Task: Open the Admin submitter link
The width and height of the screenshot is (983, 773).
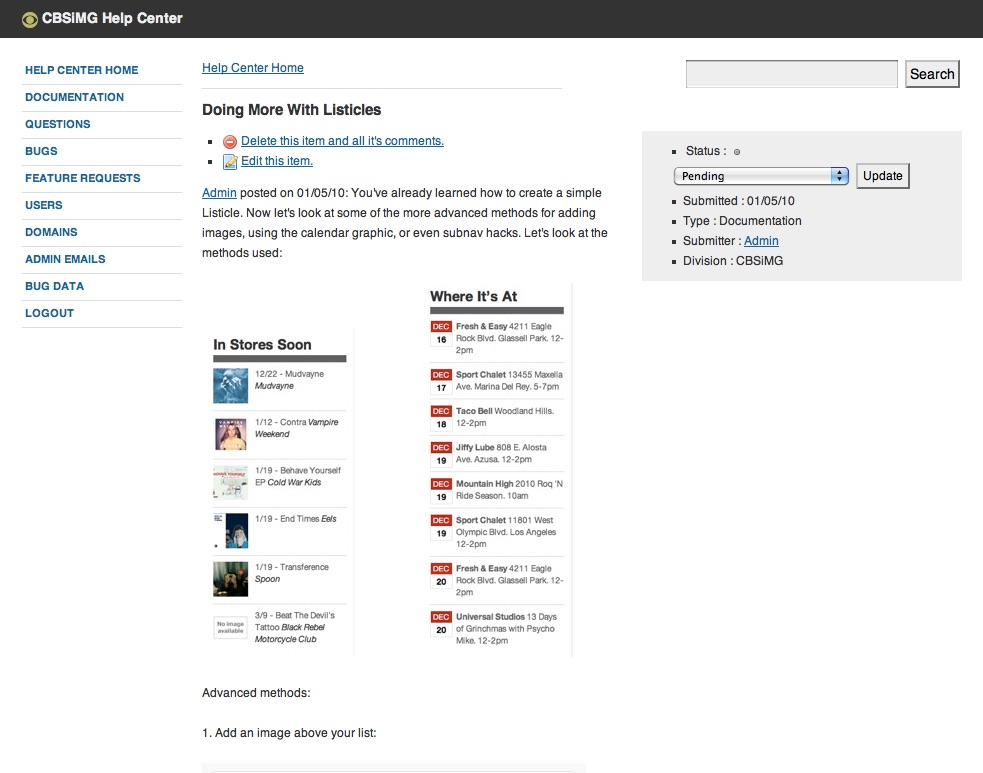Action: [761, 241]
